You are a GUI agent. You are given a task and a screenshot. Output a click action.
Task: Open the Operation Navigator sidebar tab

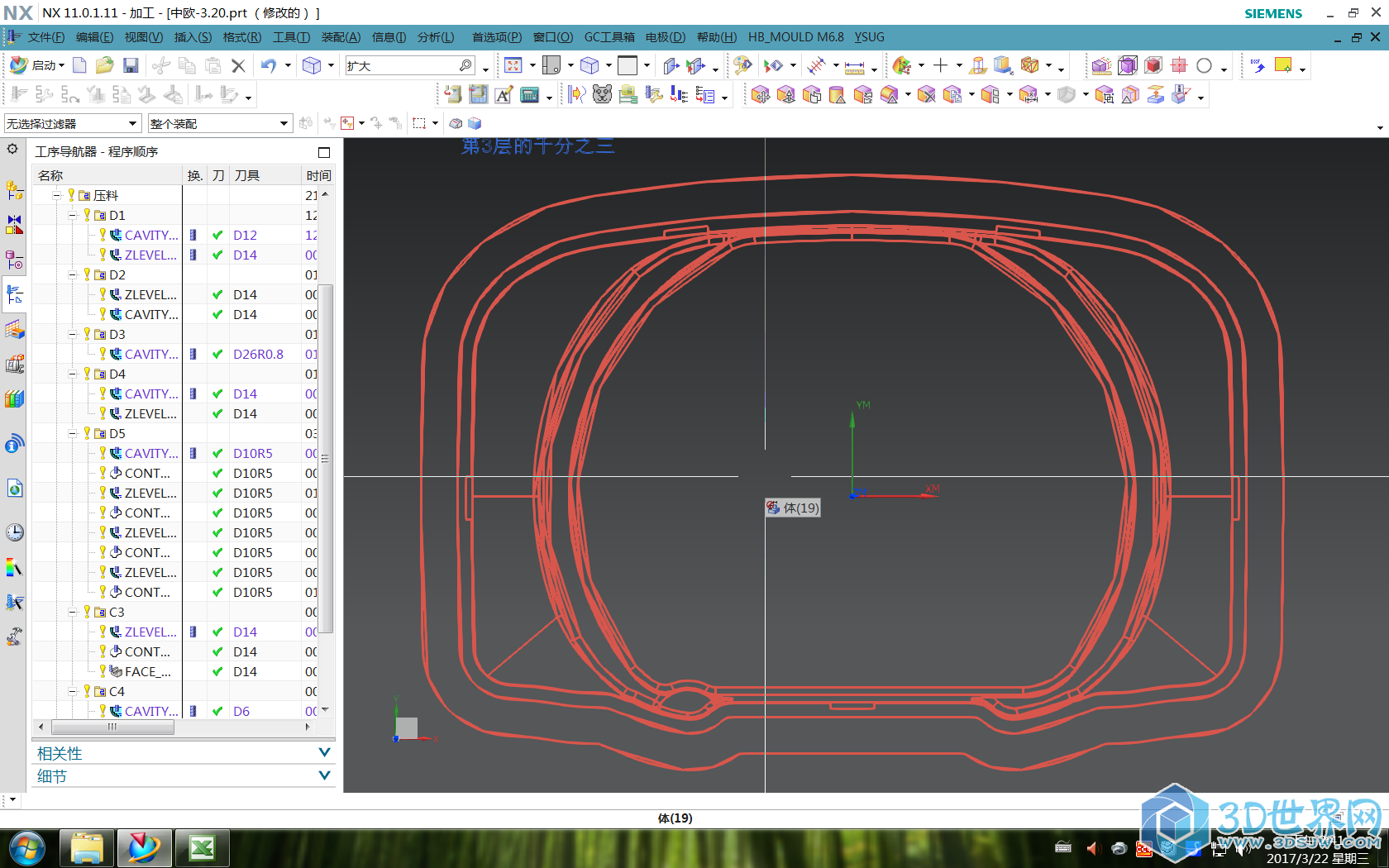tap(14, 294)
